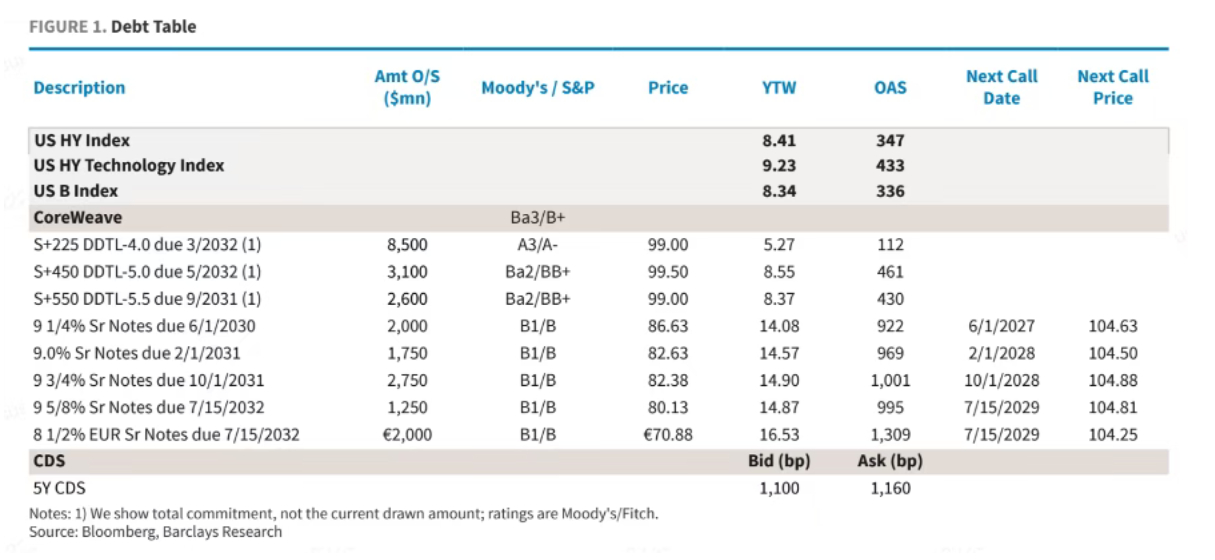The image size is (1215, 560).
Task: Click the CoreWeave section row
Action: [598, 218]
